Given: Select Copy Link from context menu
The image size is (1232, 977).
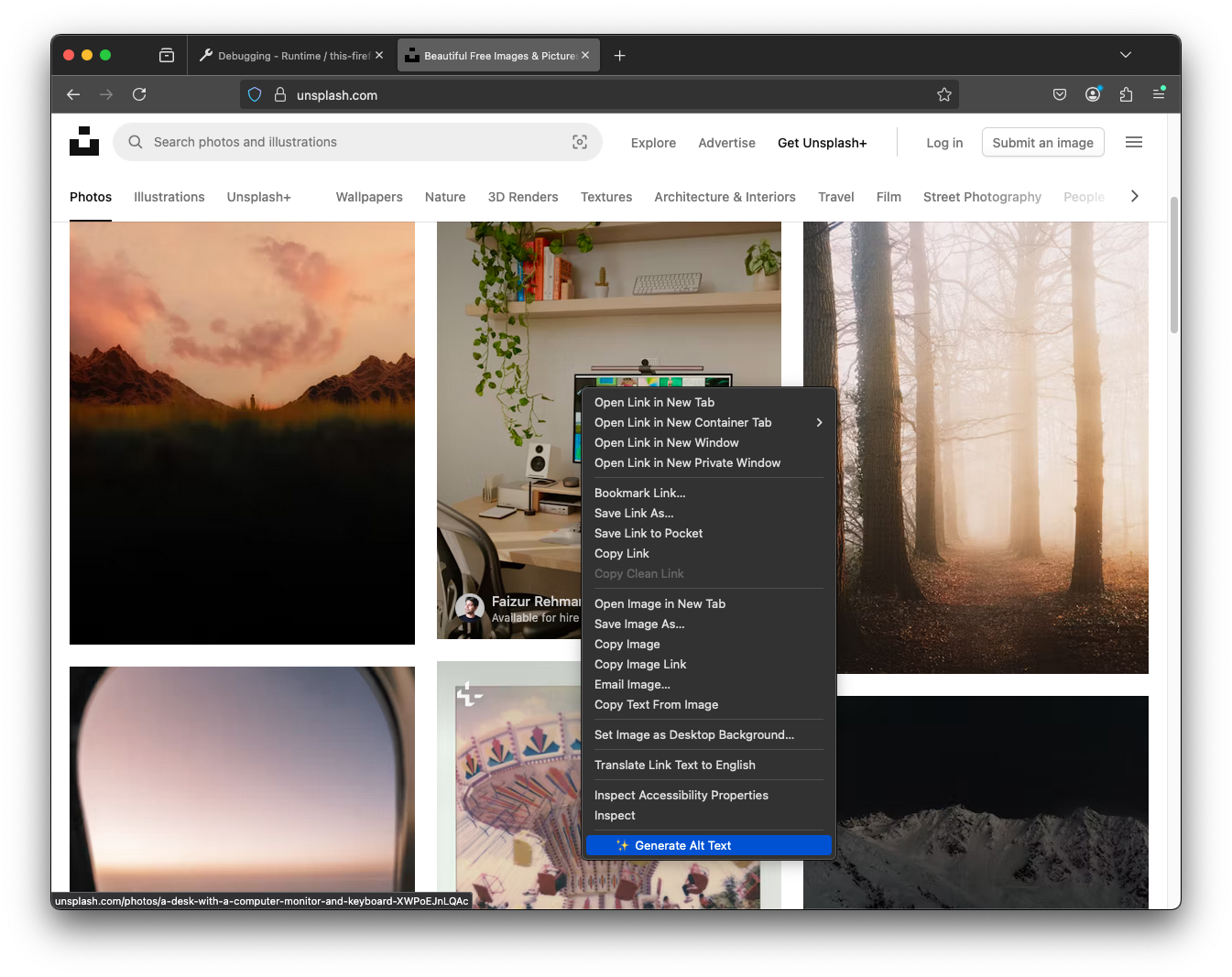Looking at the screenshot, I should point(709,553).
